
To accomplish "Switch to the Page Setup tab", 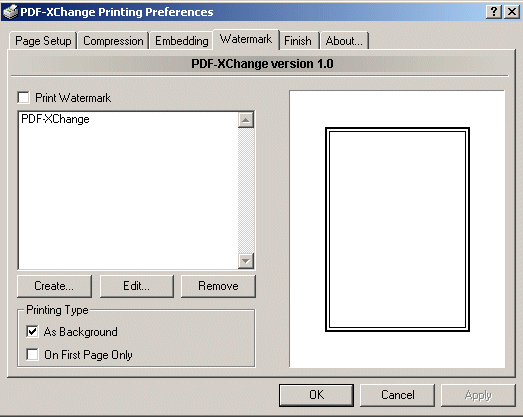I will (43, 41).
